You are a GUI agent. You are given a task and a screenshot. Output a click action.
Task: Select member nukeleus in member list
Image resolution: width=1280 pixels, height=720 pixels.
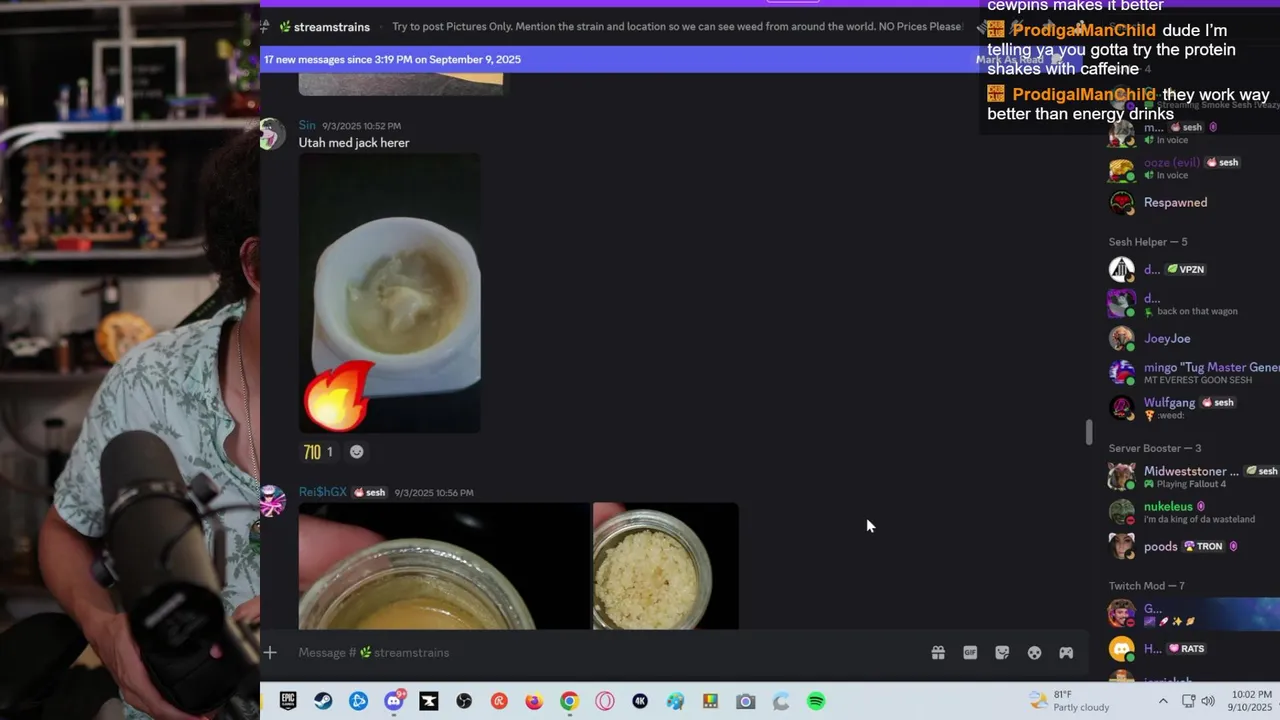1190,512
